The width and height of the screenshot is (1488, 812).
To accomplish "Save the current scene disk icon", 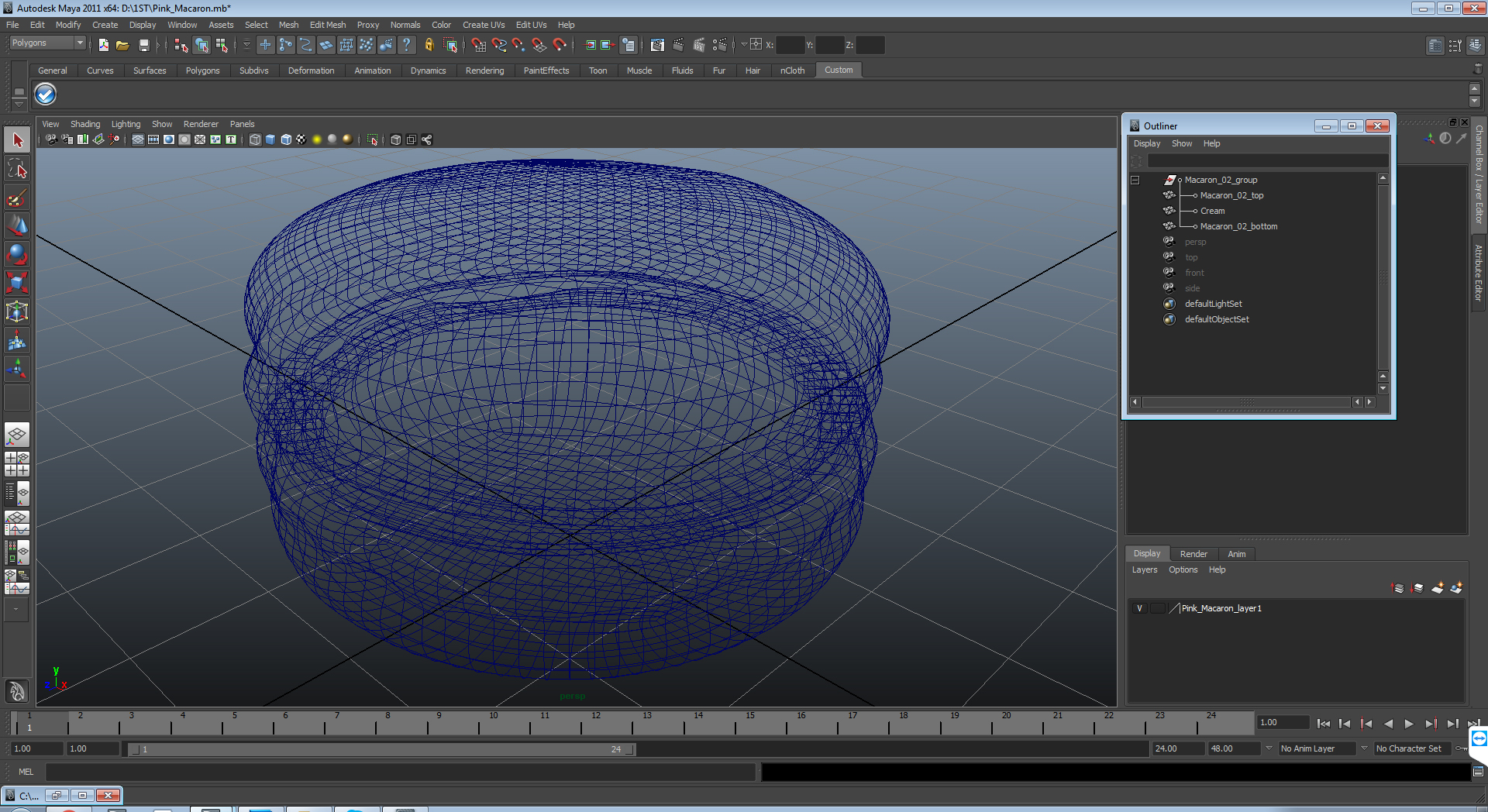I will pos(143,46).
